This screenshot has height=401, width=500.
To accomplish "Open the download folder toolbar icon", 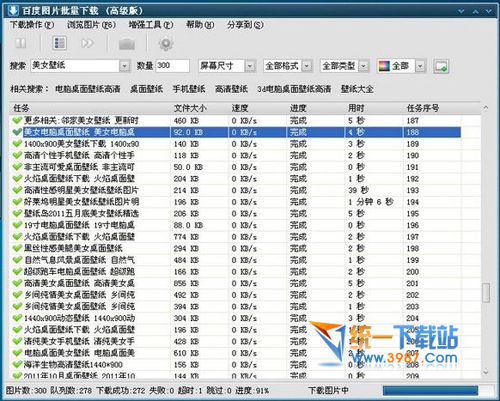I will [127, 44].
